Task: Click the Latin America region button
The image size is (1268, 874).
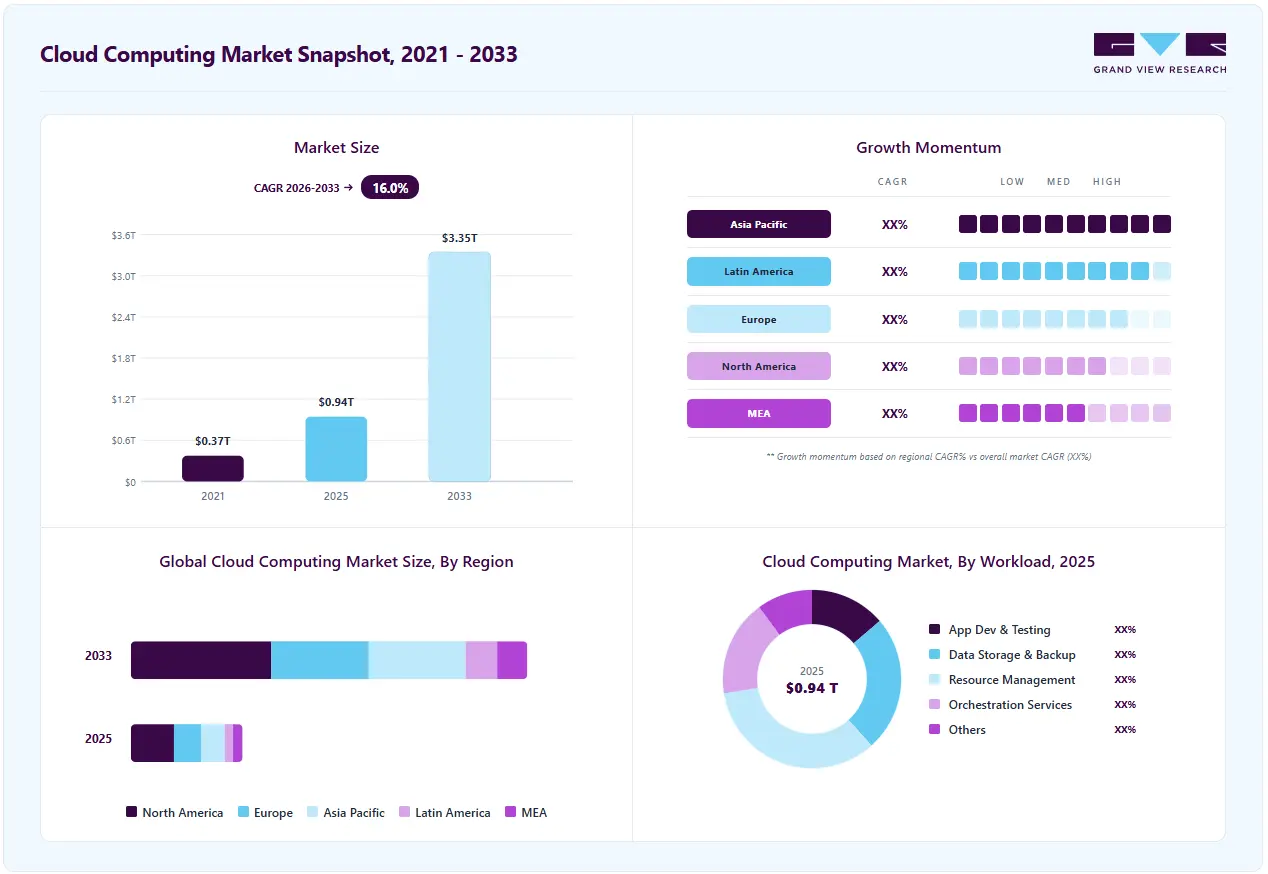Action: [x=759, y=271]
